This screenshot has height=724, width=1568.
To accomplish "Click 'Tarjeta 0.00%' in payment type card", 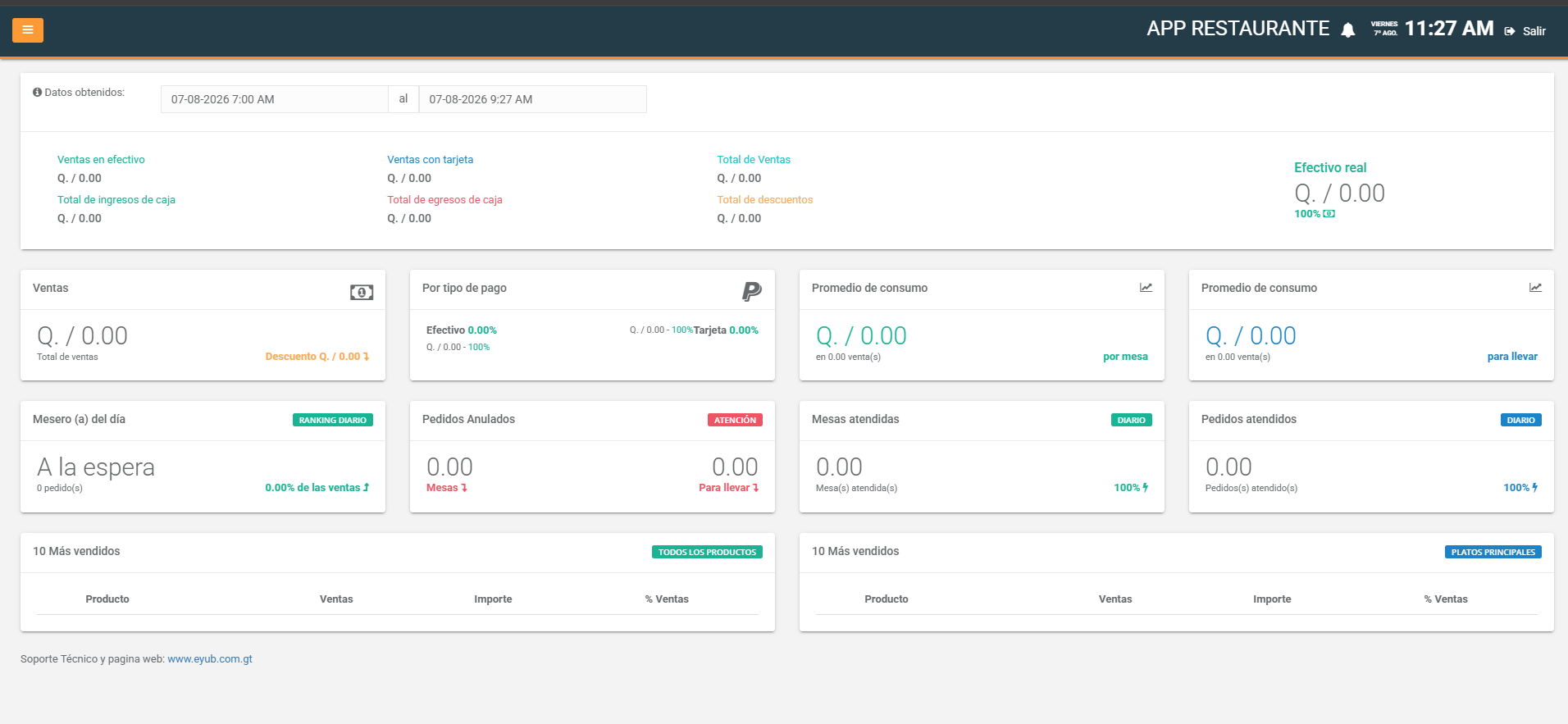I will (726, 330).
